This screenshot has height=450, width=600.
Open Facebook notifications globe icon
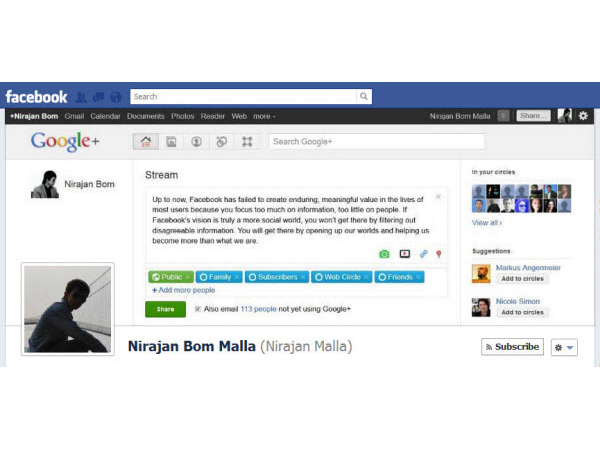116,97
